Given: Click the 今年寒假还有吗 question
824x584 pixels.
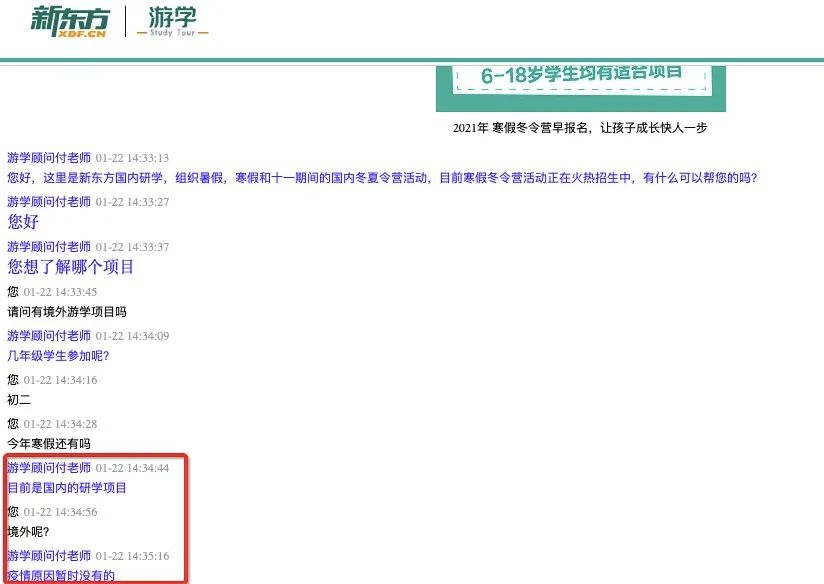Looking at the screenshot, I should (x=49, y=443).
